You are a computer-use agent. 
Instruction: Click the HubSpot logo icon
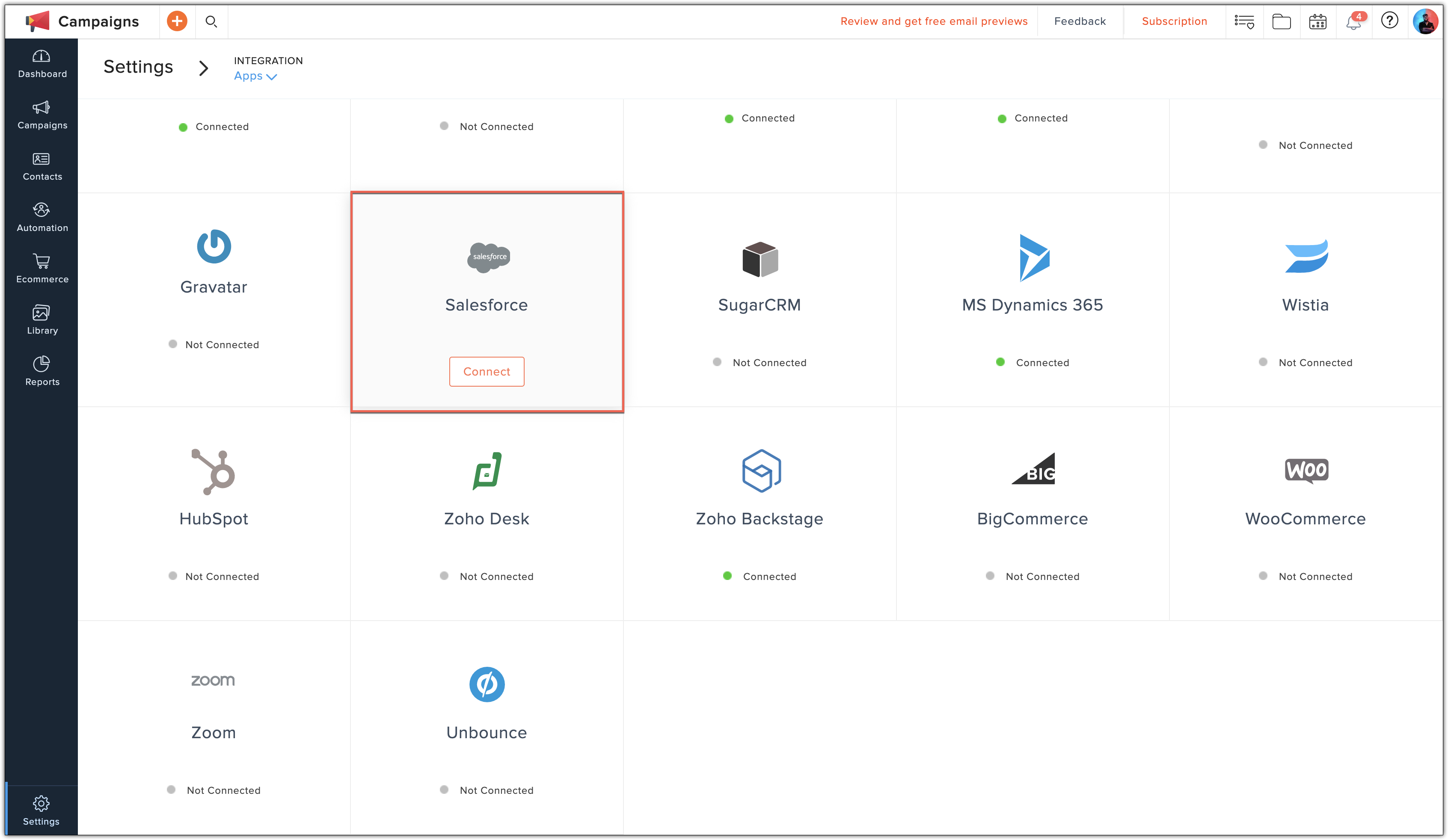click(x=213, y=471)
